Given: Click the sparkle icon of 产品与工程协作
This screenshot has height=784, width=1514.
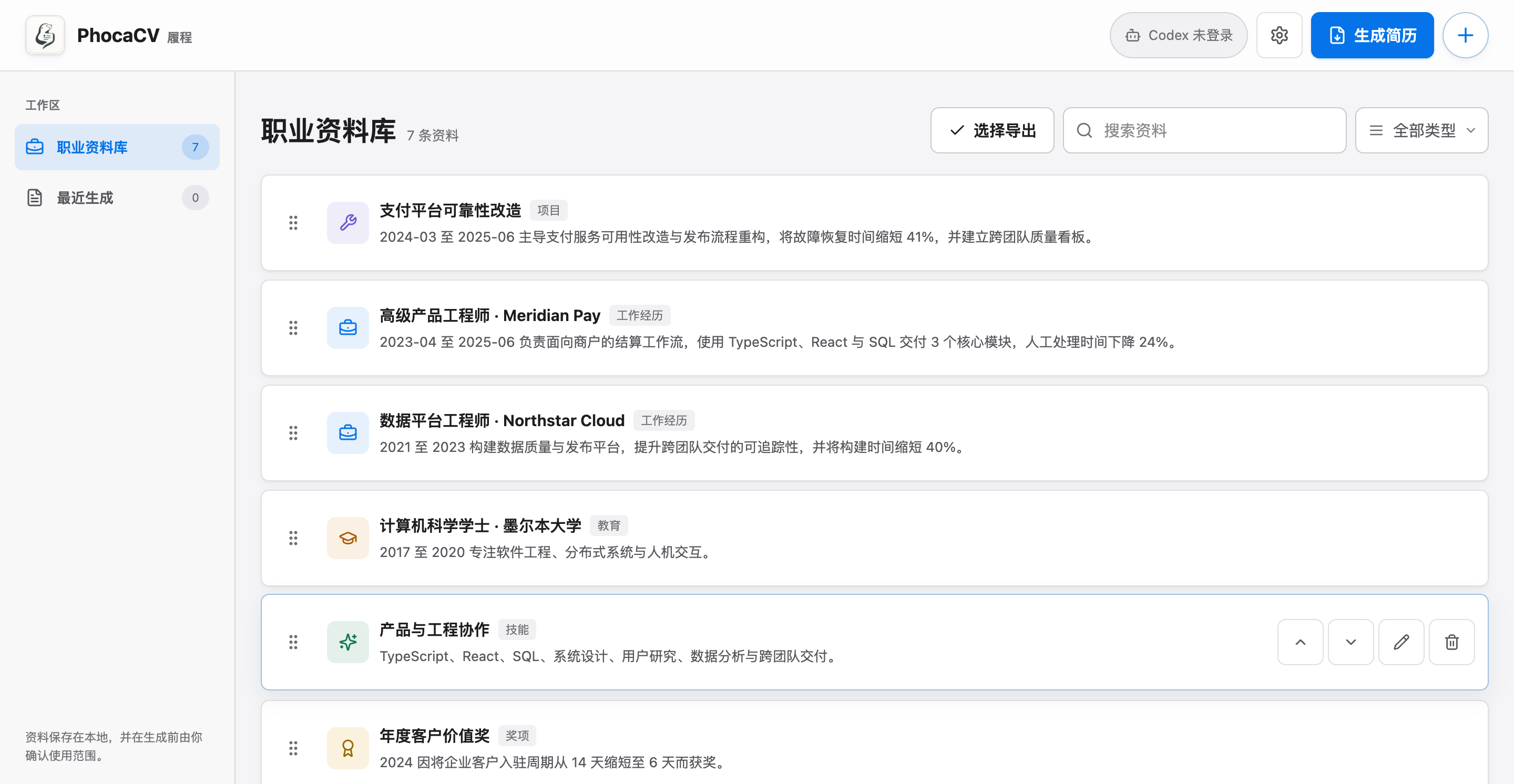Looking at the screenshot, I should (348, 642).
